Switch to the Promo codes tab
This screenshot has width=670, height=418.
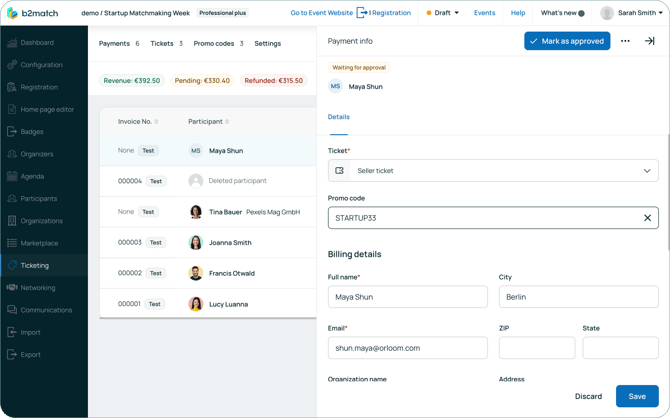click(x=218, y=44)
